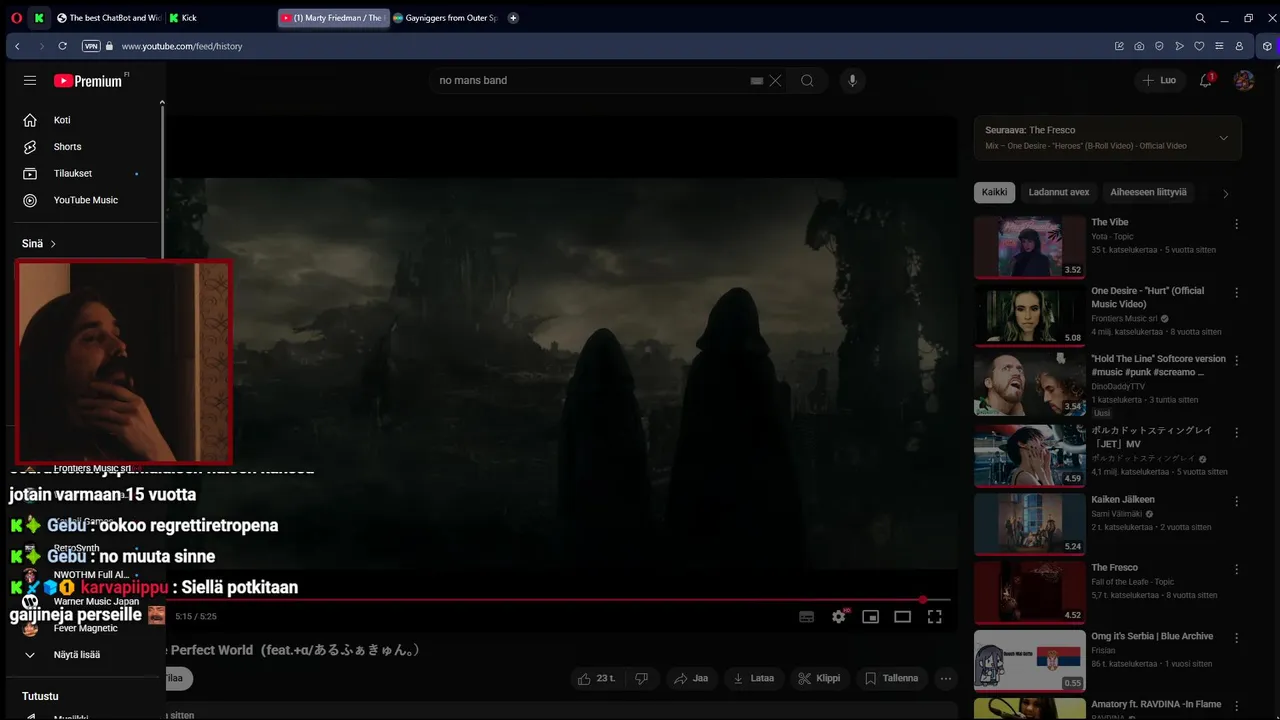The height and width of the screenshot is (720, 1280).
Task: Open the pinned Kick tab icon
Action: pos(39,18)
